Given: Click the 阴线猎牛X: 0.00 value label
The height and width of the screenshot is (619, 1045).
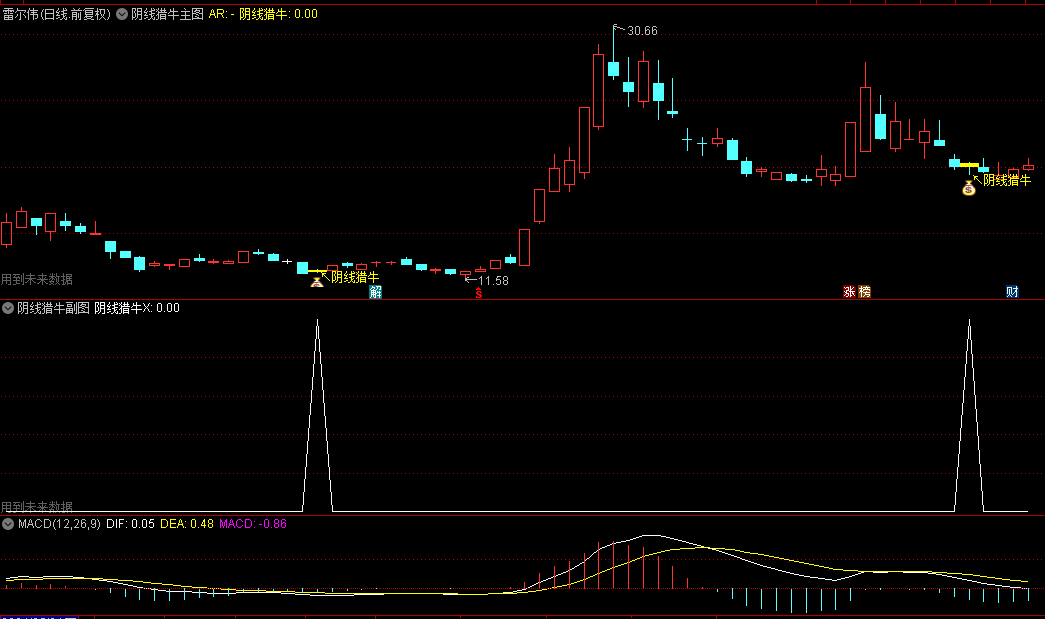Looking at the screenshot, I should click(x=137, y=308).
